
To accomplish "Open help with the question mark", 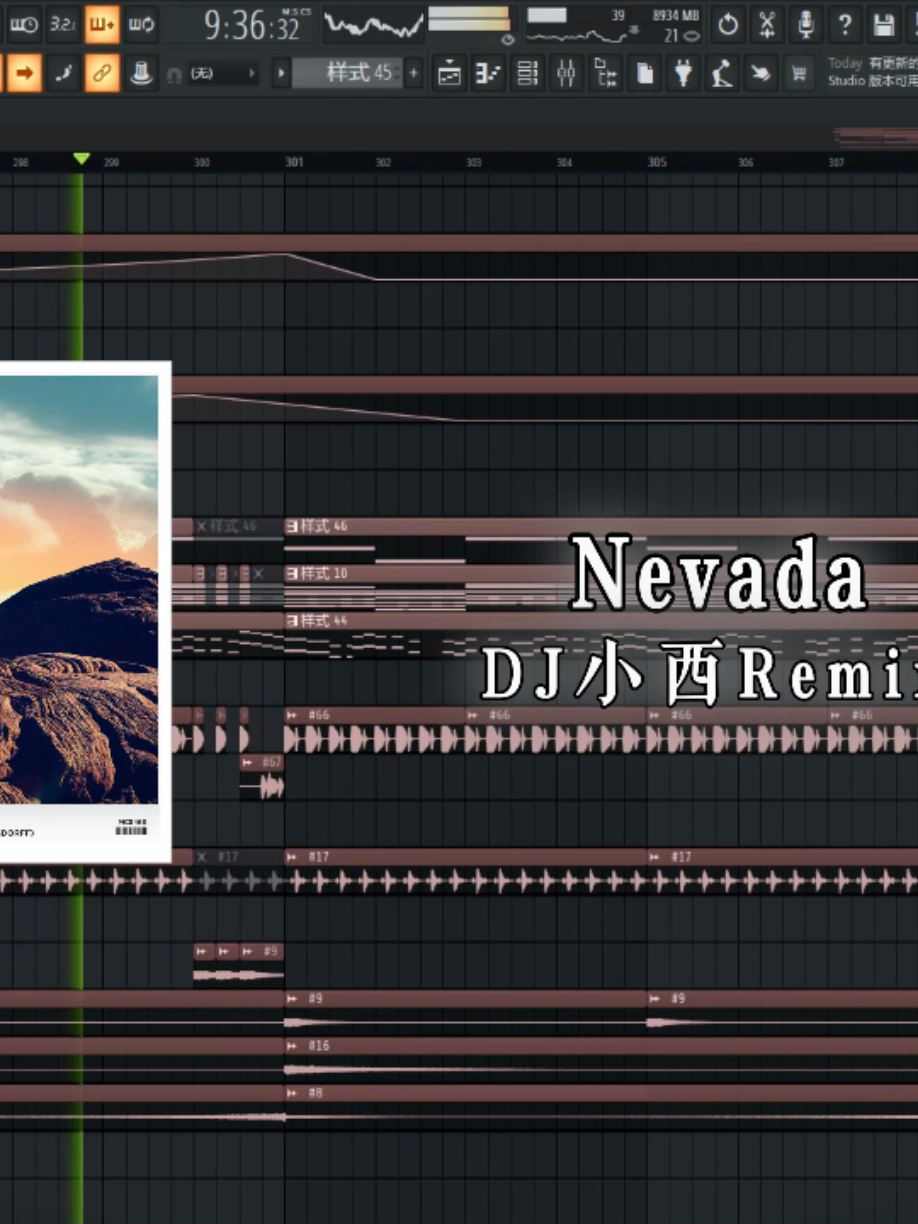I will pyautogui.click(x=845, y=24).
